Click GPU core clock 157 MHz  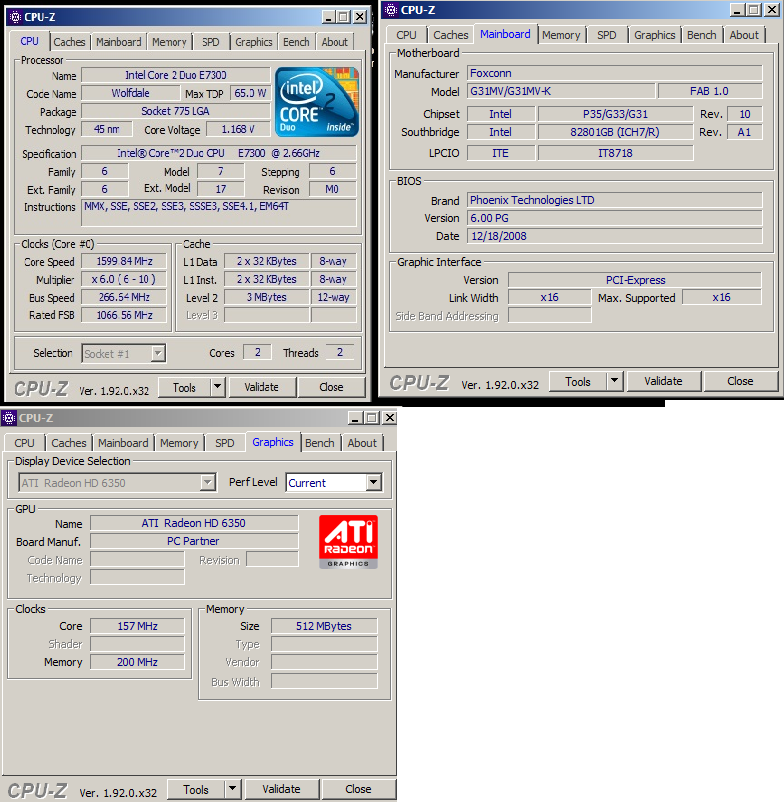(x=137, y=626)
